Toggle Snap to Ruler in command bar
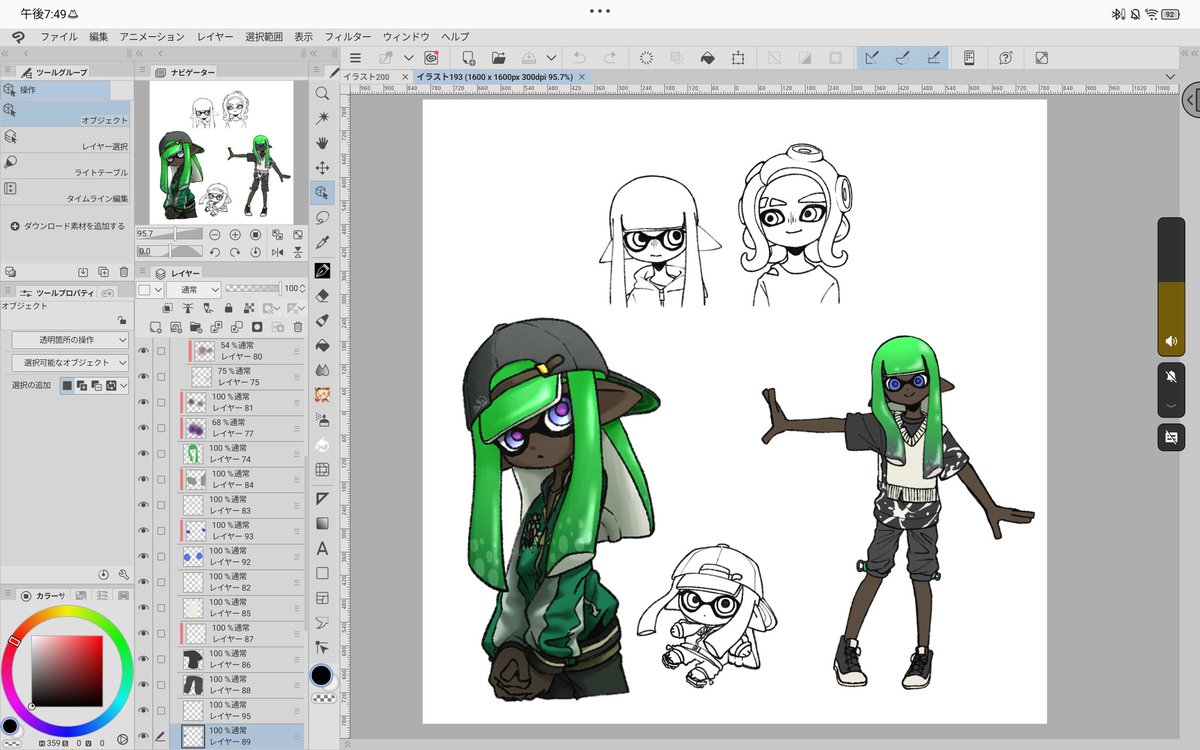 click(871, 58)
